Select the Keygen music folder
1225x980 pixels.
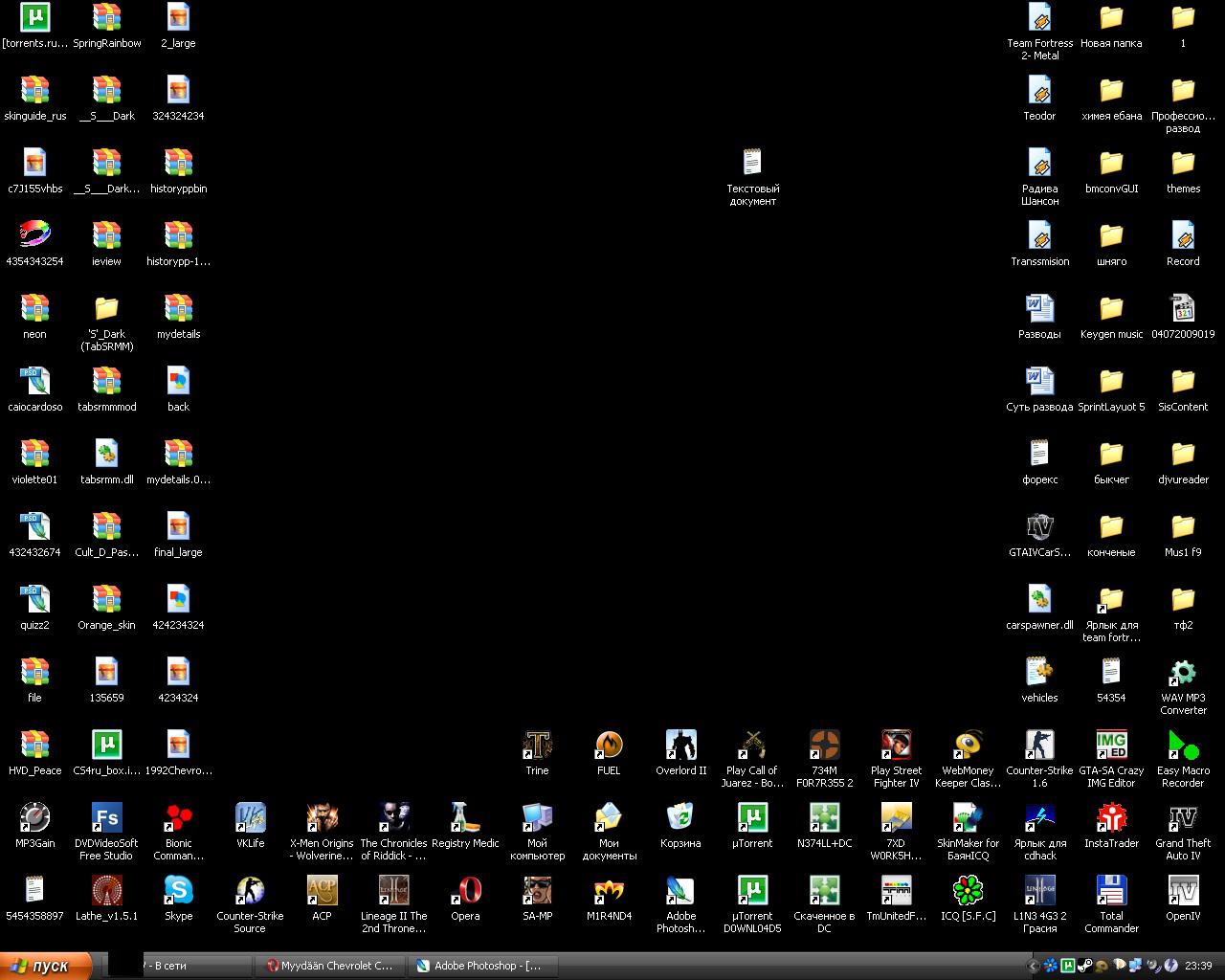point(1111,308)
